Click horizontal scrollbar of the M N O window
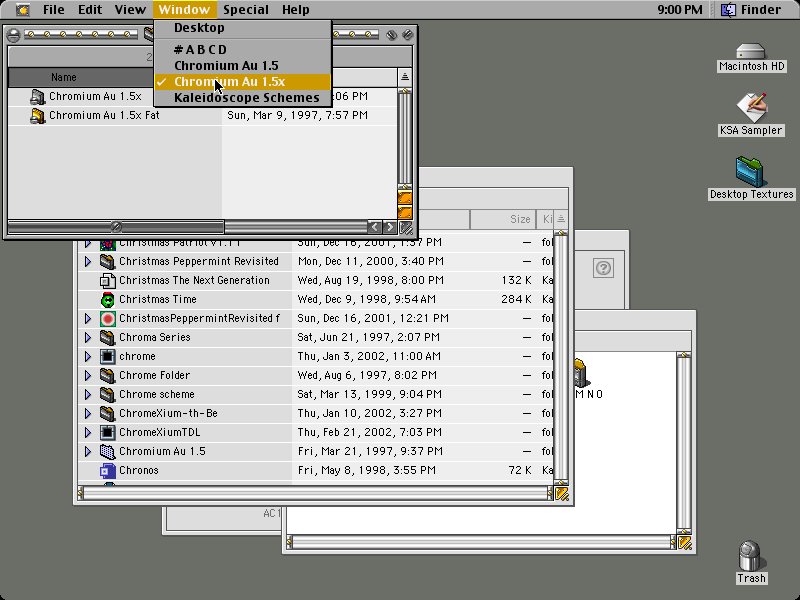 pos(481,543)
